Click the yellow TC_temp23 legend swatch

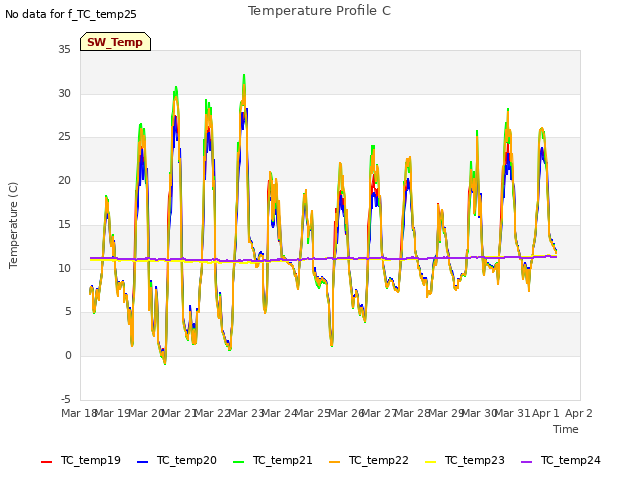430,462
